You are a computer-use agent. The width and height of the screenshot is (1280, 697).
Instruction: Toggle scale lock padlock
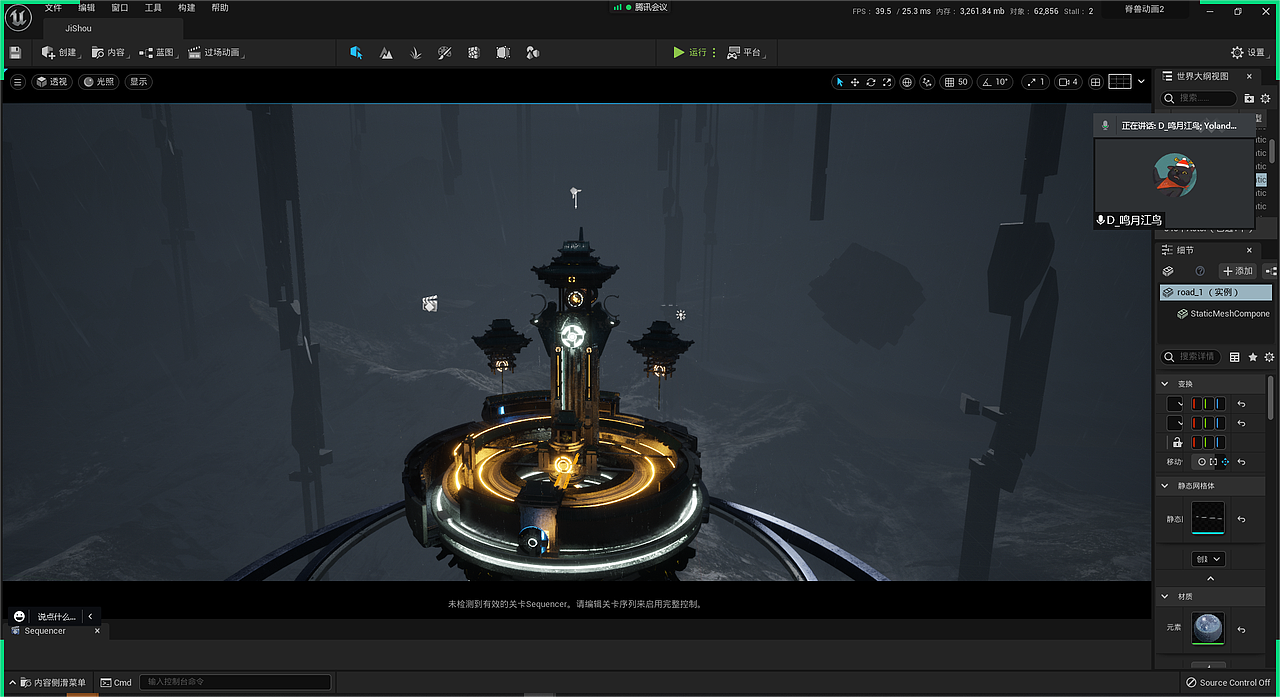pos(1178,442)
